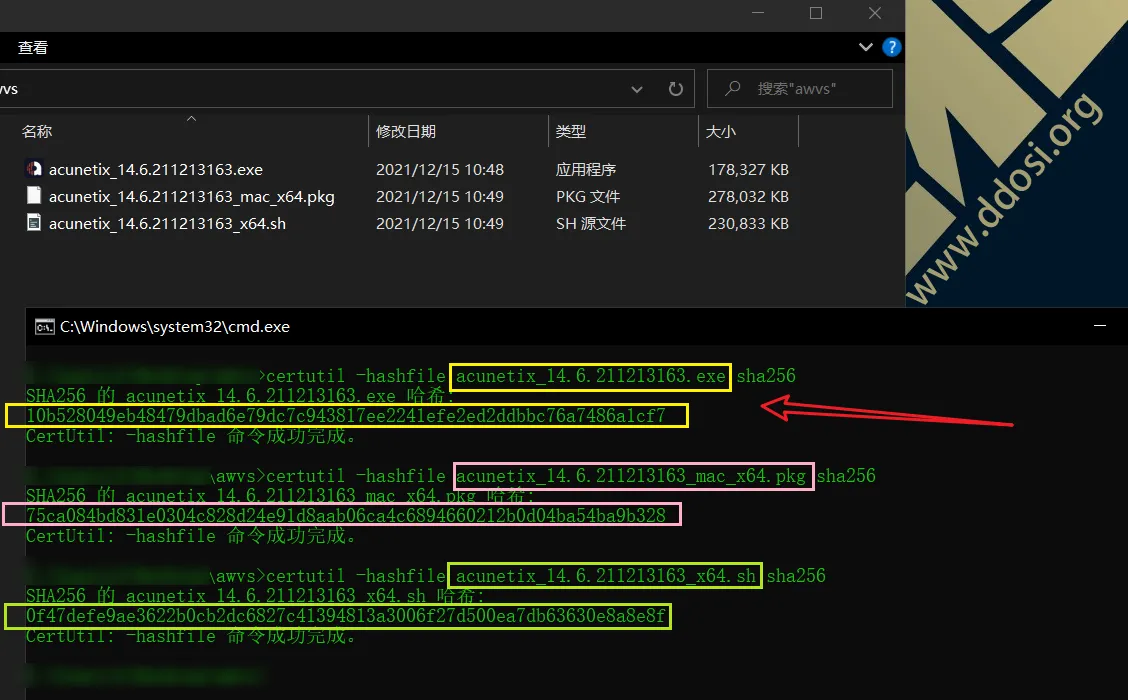Select the mac_x64.pkg file icon
The image size is (1128, 700).
pyautogui.click(x=34, y=196)
